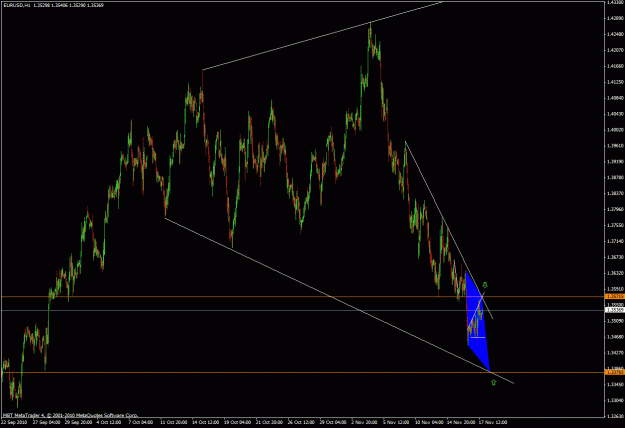This screenshot has width=625, height=428.
Task: Click the 1.42070 price scale label
Action: pos(615,50)
